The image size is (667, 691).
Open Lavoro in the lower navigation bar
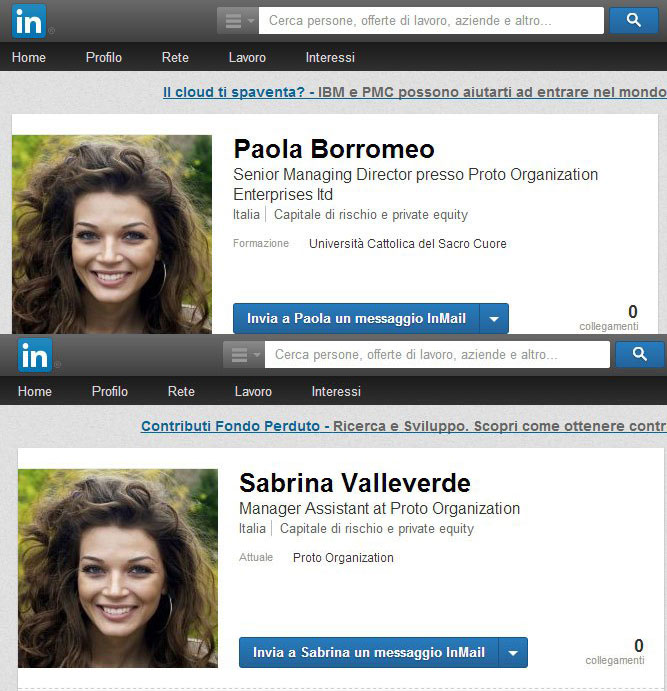(x=253, y=391)
